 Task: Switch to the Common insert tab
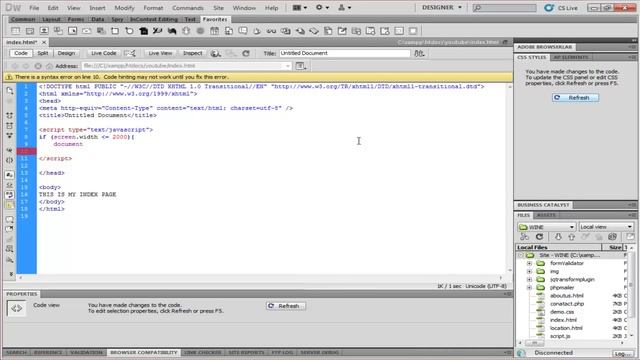click(x=23, y=19)
